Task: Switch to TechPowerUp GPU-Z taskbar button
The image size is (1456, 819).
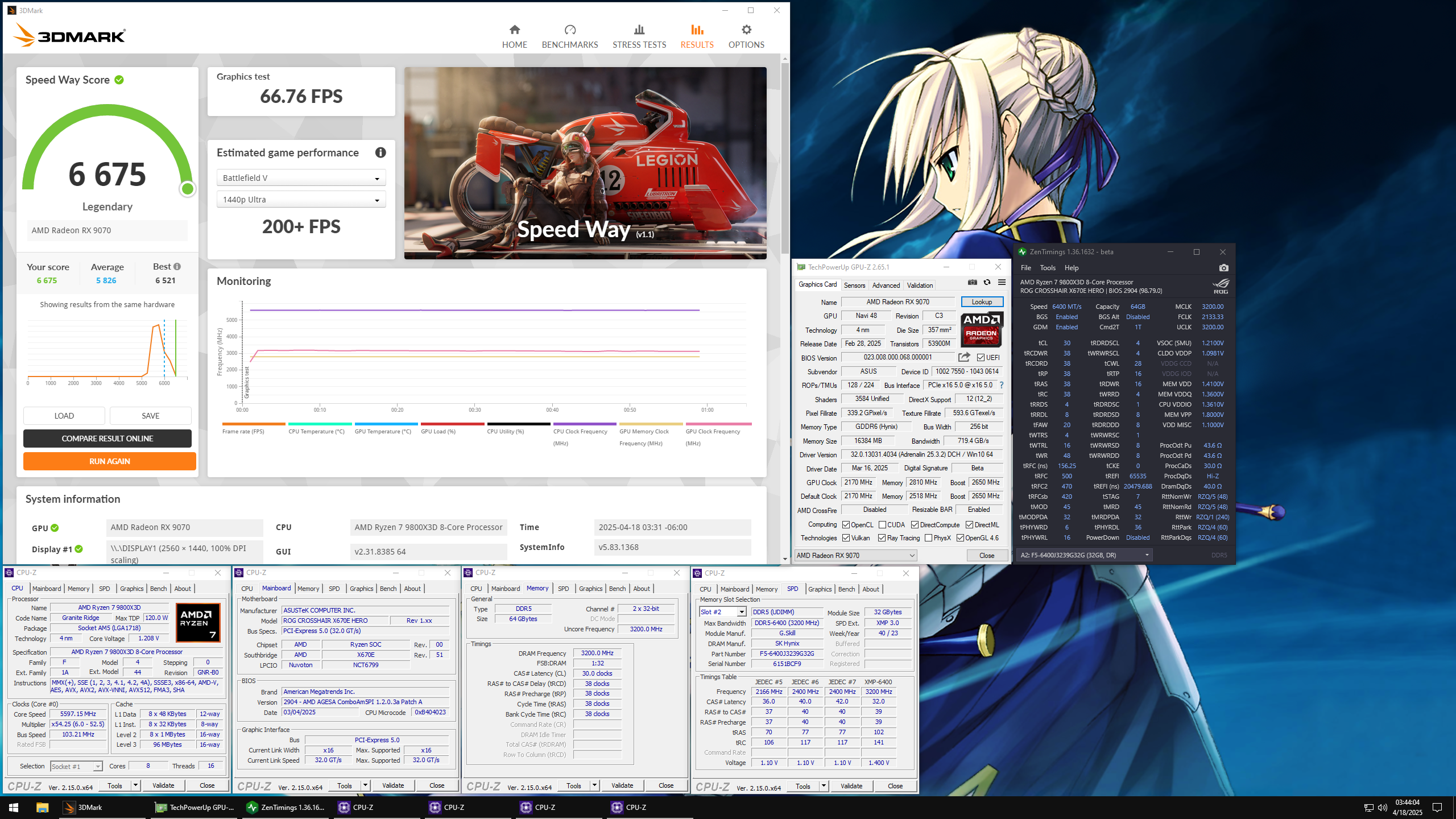Action: click(195, 807)
